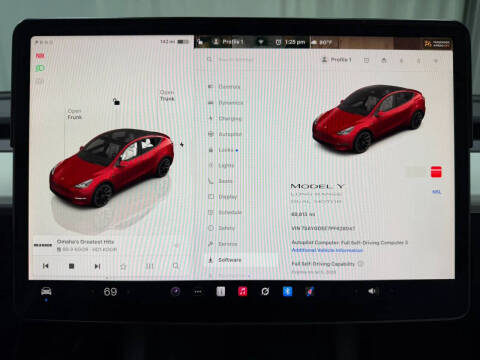
Task: Open Additional Vehicle Information link
Action: tap(327, 250)
